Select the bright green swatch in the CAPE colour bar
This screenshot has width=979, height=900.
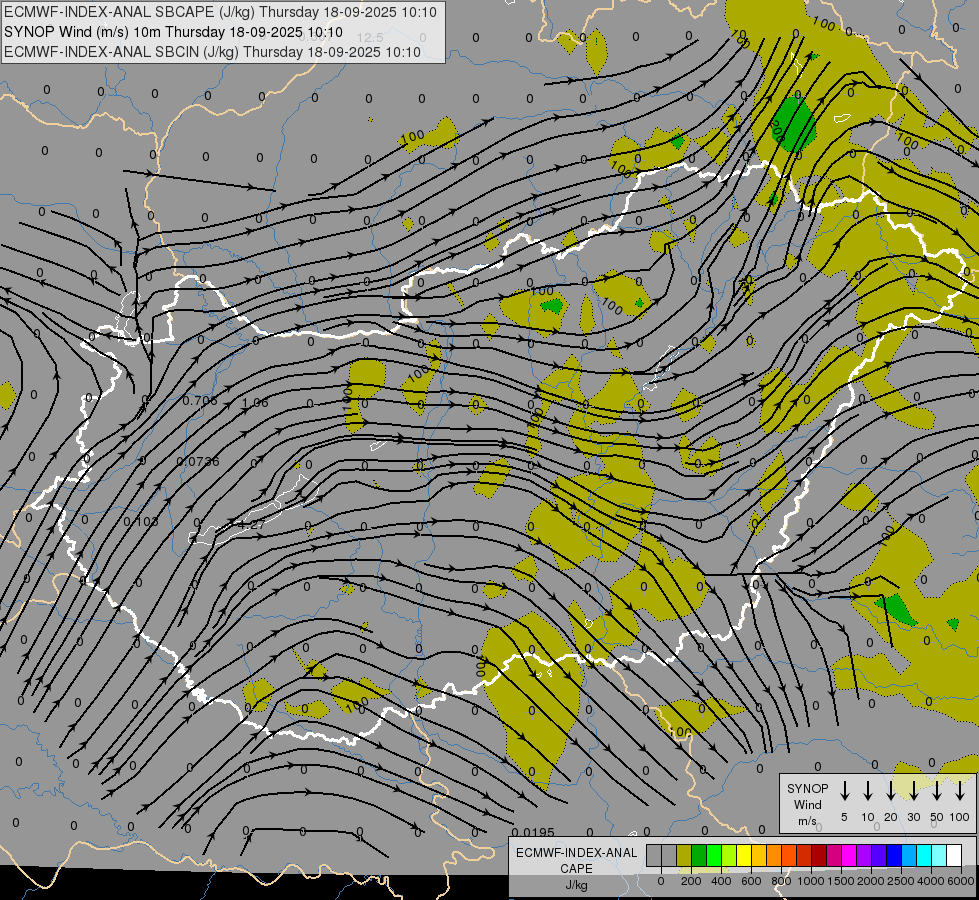click(x=714, y=855)
